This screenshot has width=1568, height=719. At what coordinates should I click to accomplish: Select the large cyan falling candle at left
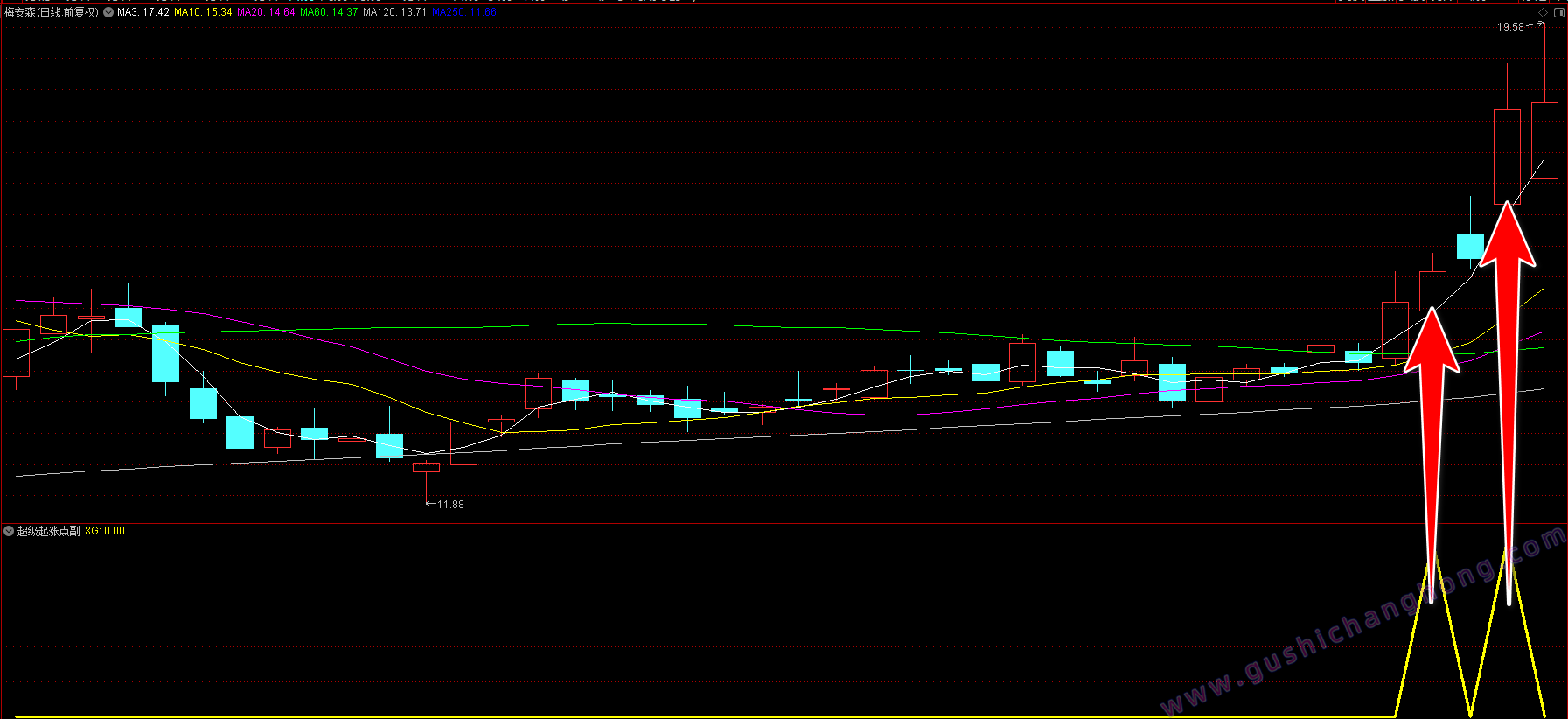[x=166, y=353]
